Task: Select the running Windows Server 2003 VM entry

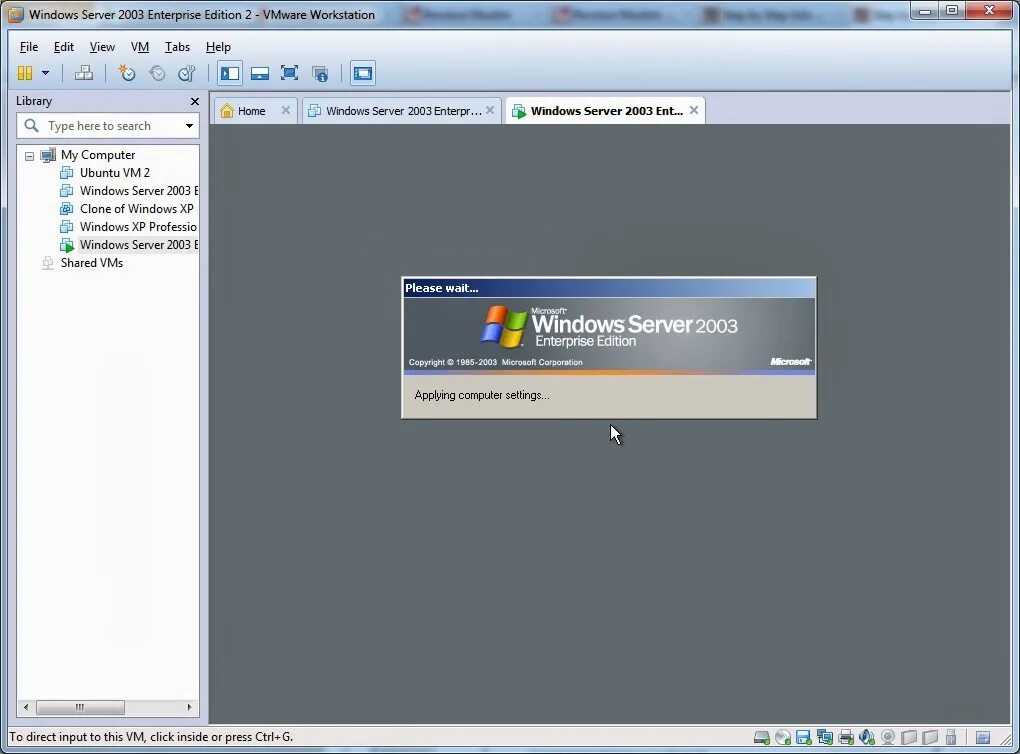Action: point(138,245)
